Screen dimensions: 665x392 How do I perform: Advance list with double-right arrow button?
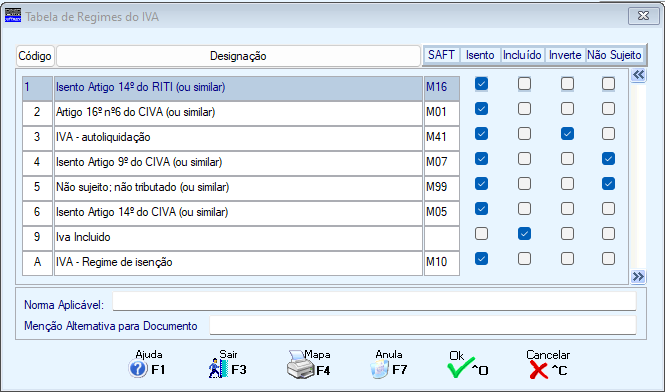point(638,277)
